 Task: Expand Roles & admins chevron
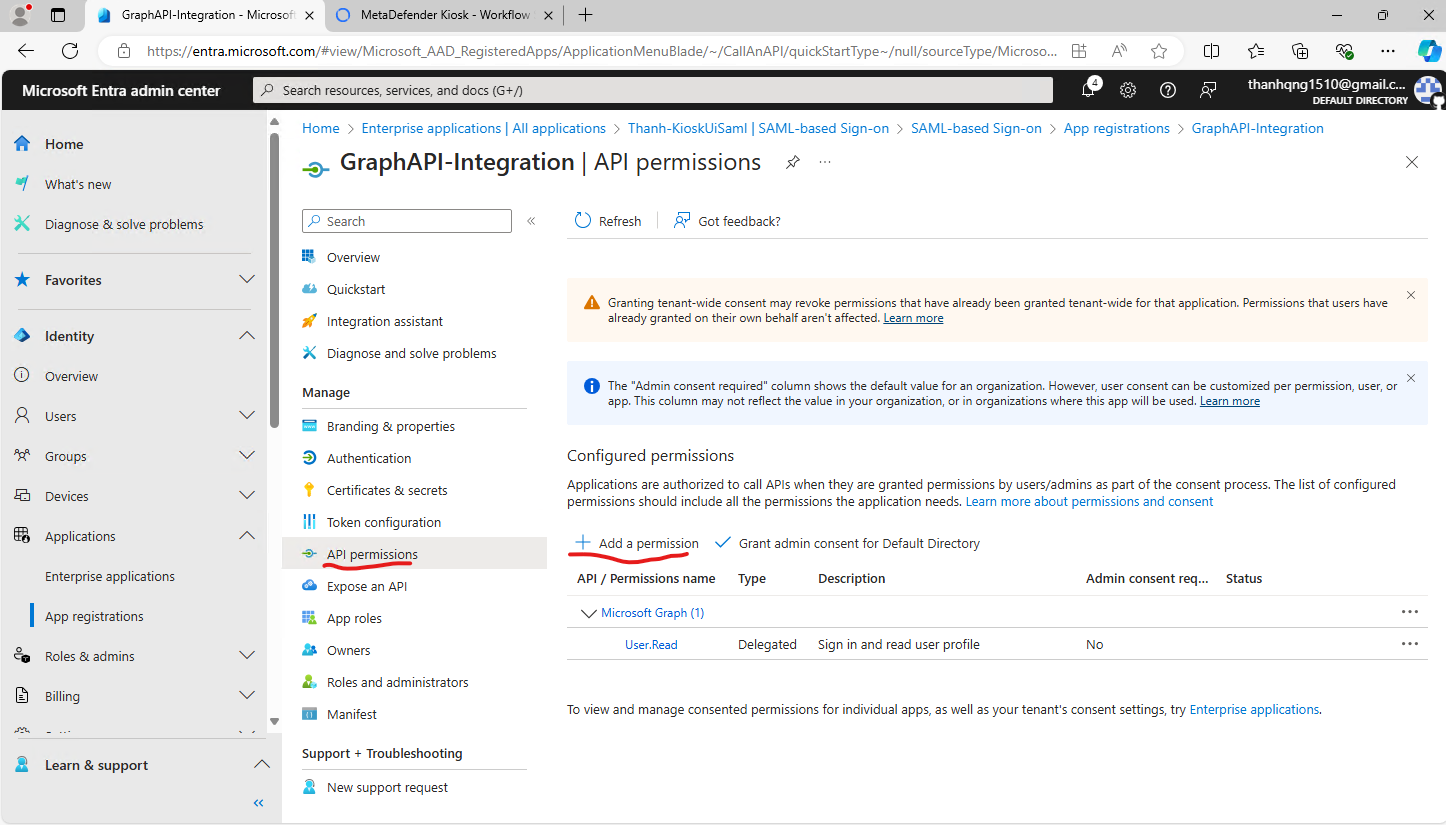tap(247, 656)
